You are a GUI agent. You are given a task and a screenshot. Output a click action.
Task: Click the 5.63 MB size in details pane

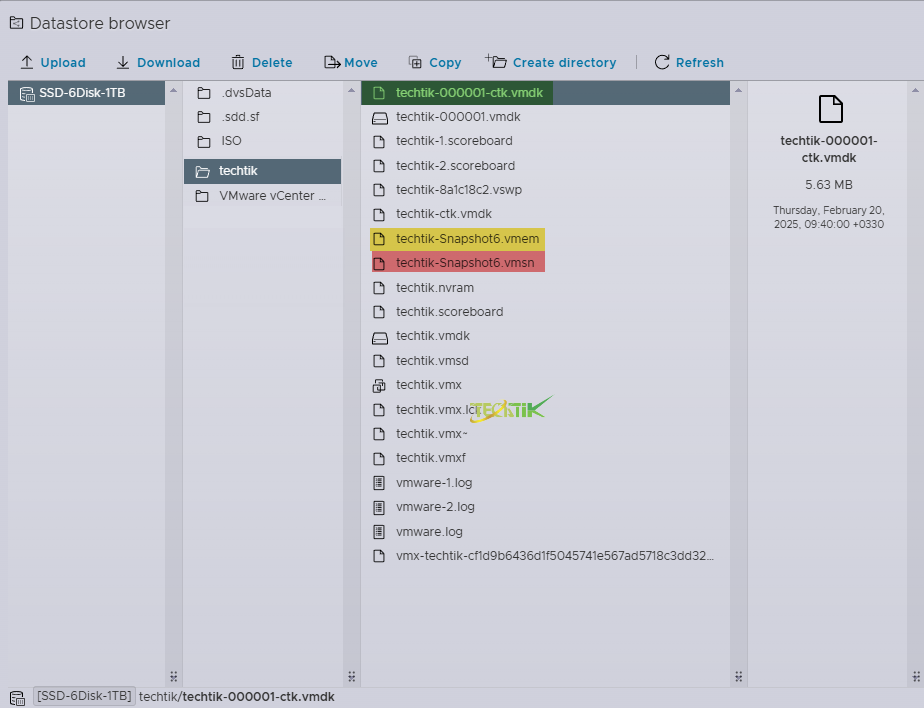tap(829, 185)
